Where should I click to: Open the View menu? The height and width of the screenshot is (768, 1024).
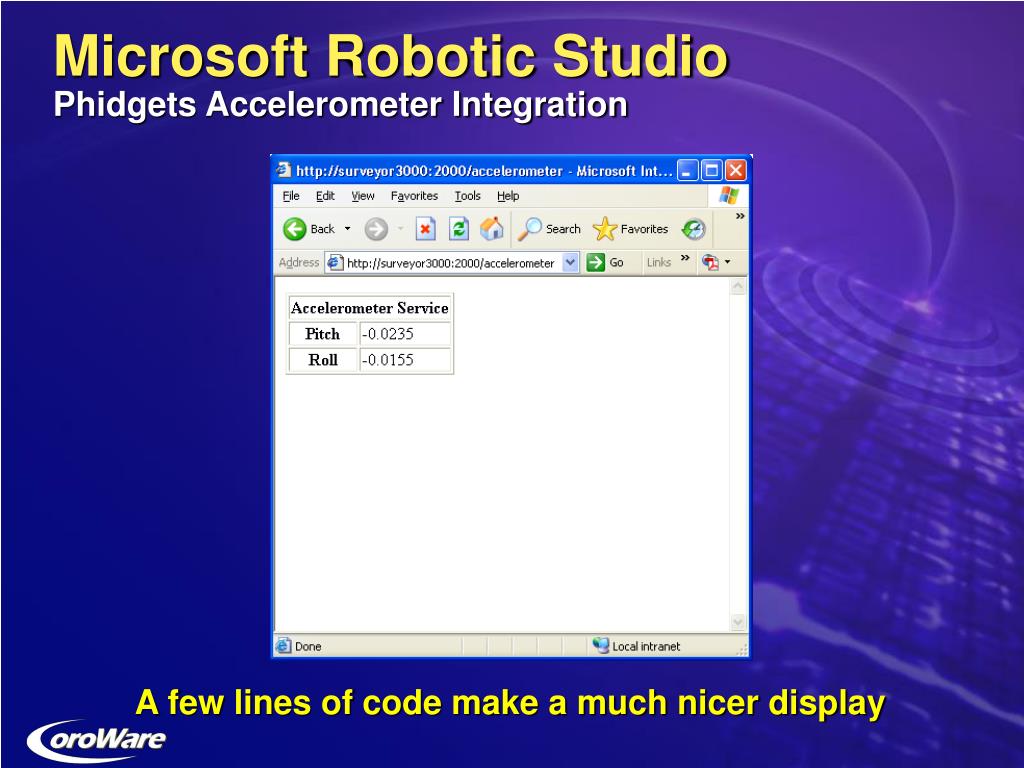pyautogui.click(x=363, y=196)
